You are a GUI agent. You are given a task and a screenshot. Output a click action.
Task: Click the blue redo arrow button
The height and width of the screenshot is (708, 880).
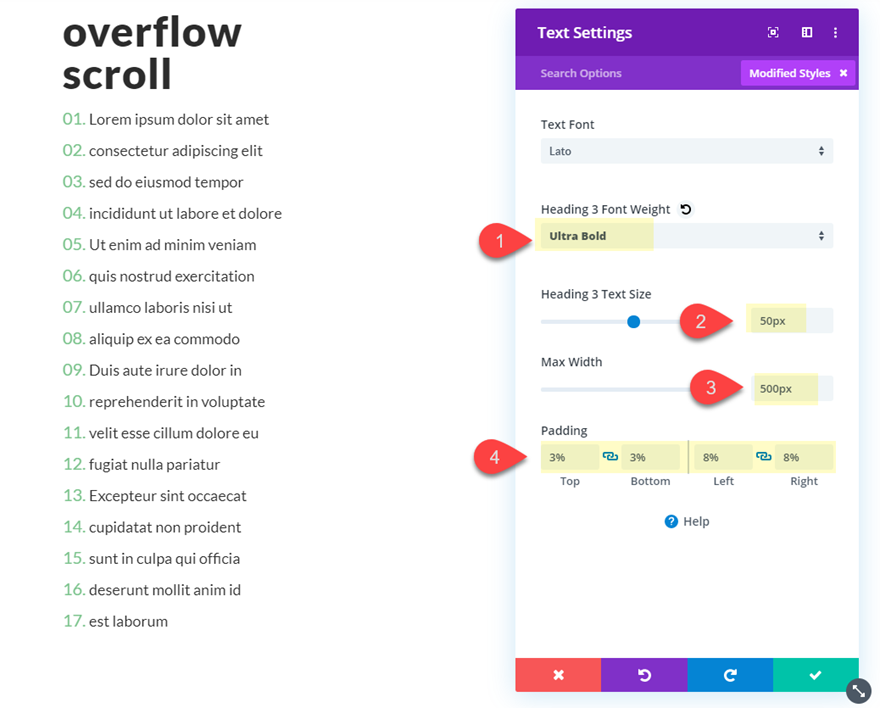(x=730, y=675)
